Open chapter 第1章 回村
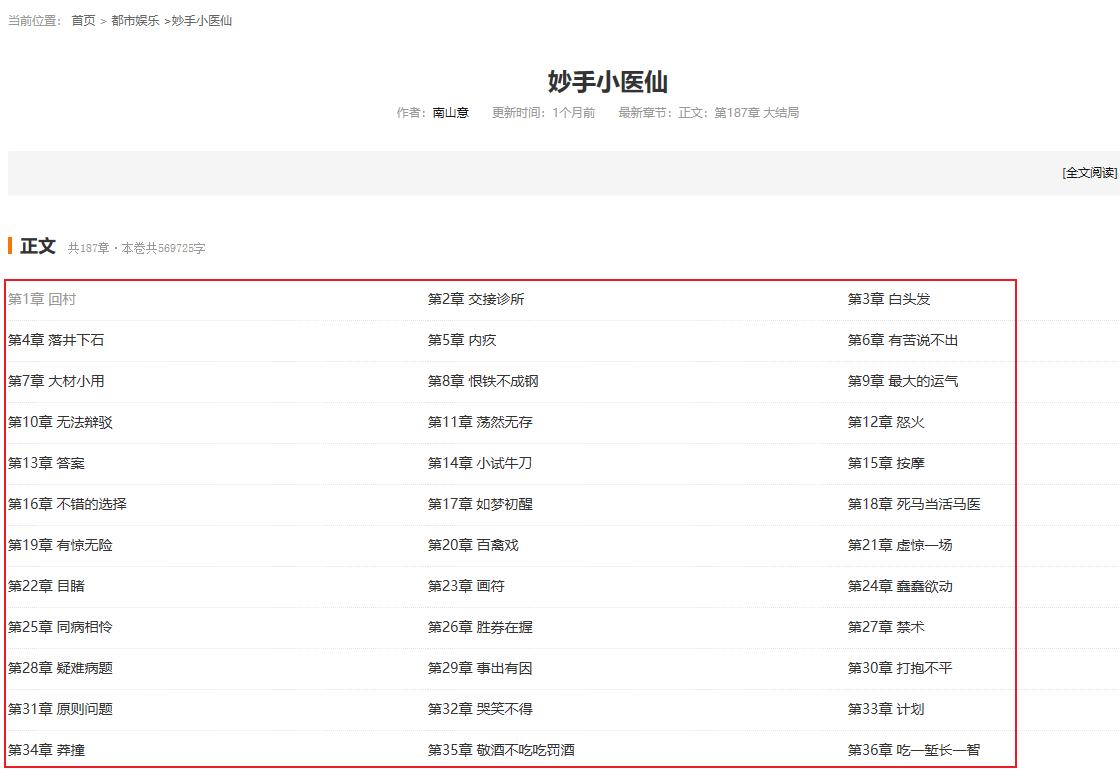Screen dimensions: 1120x770 [x=42, y=299]
